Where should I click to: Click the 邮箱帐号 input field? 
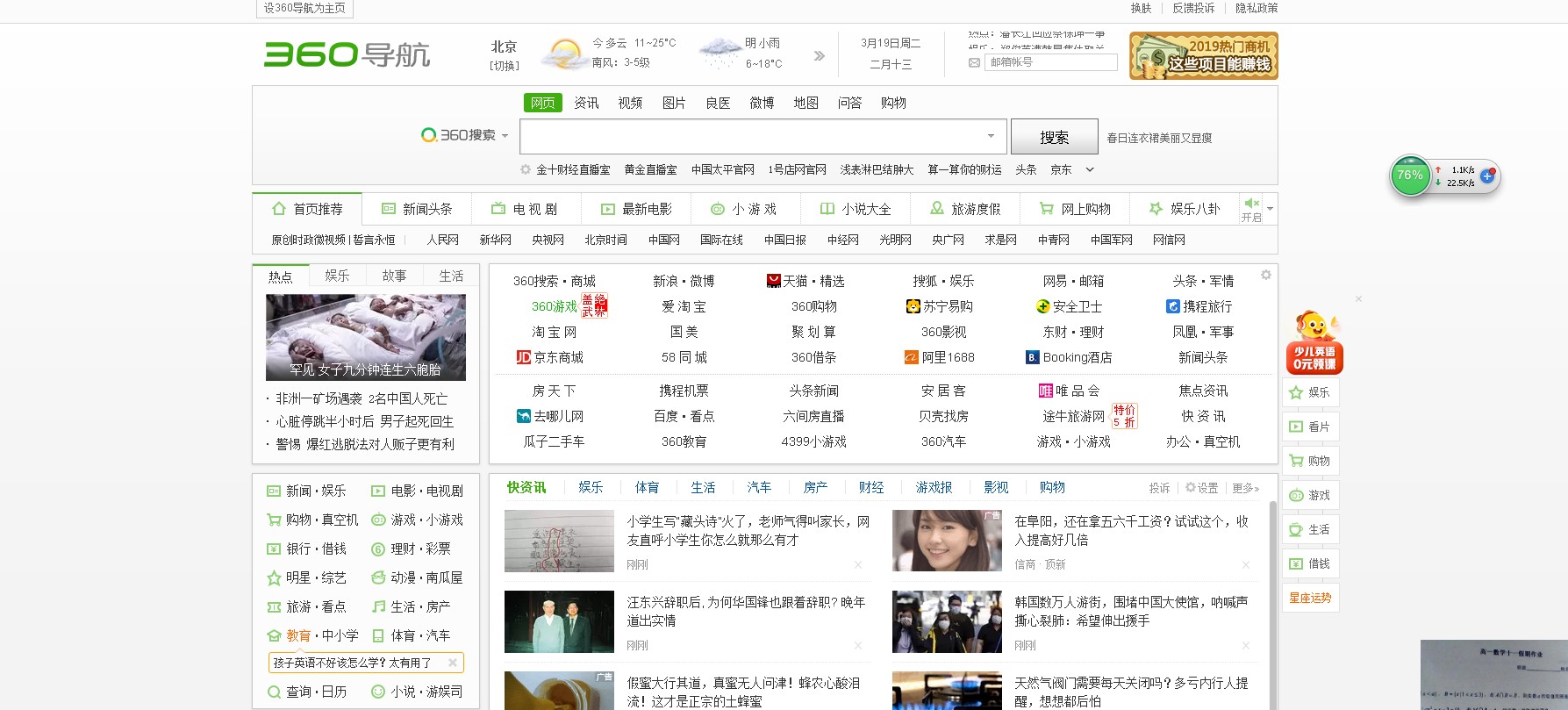(x=1051, y=62)
